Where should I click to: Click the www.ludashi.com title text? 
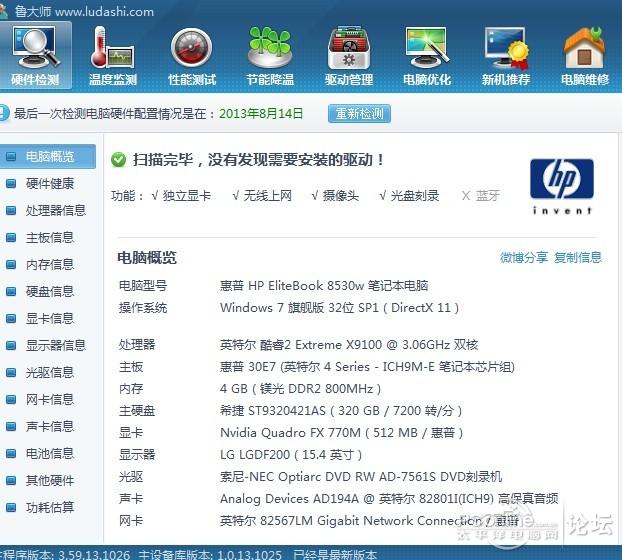[104, 12]
